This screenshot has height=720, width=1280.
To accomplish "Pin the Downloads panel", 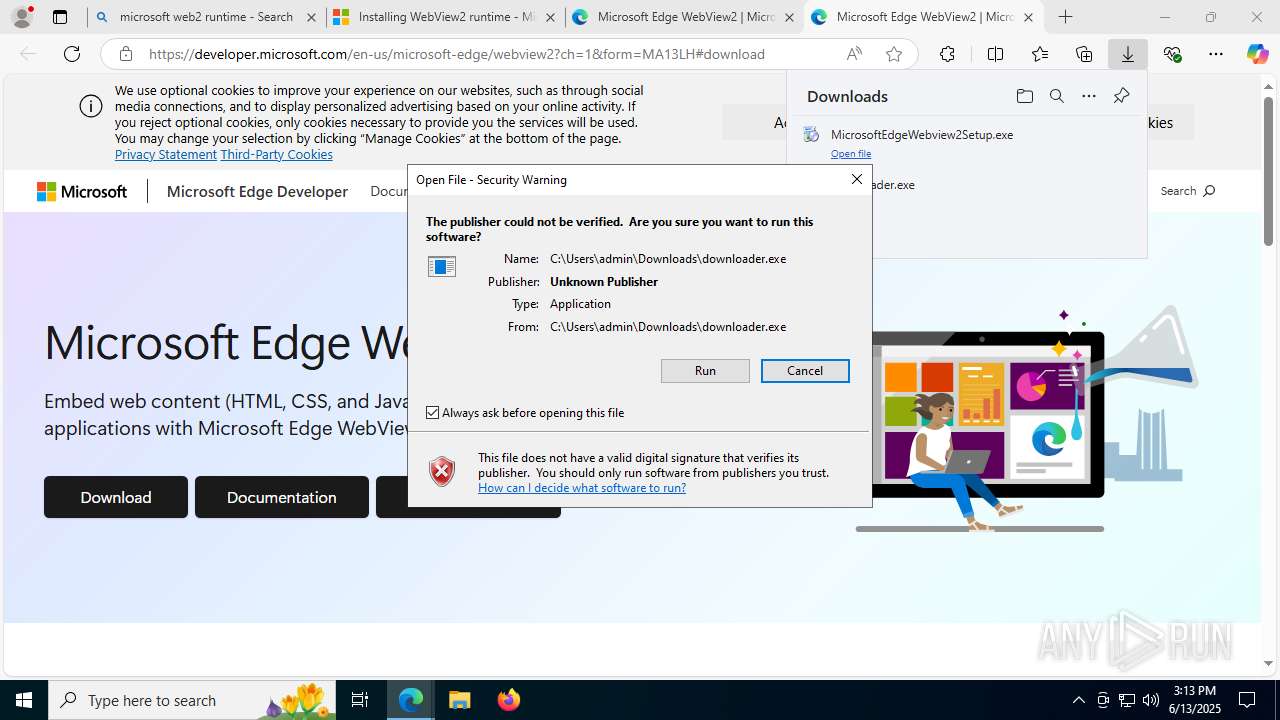I will 1121,96.
